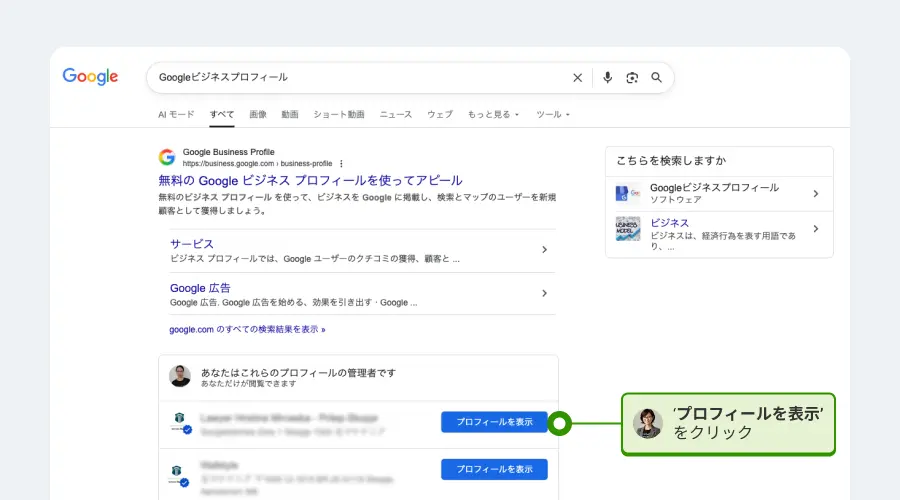
Task: Expand chevron on ビジネス suggestion row
Action: [x=816, y=229]
